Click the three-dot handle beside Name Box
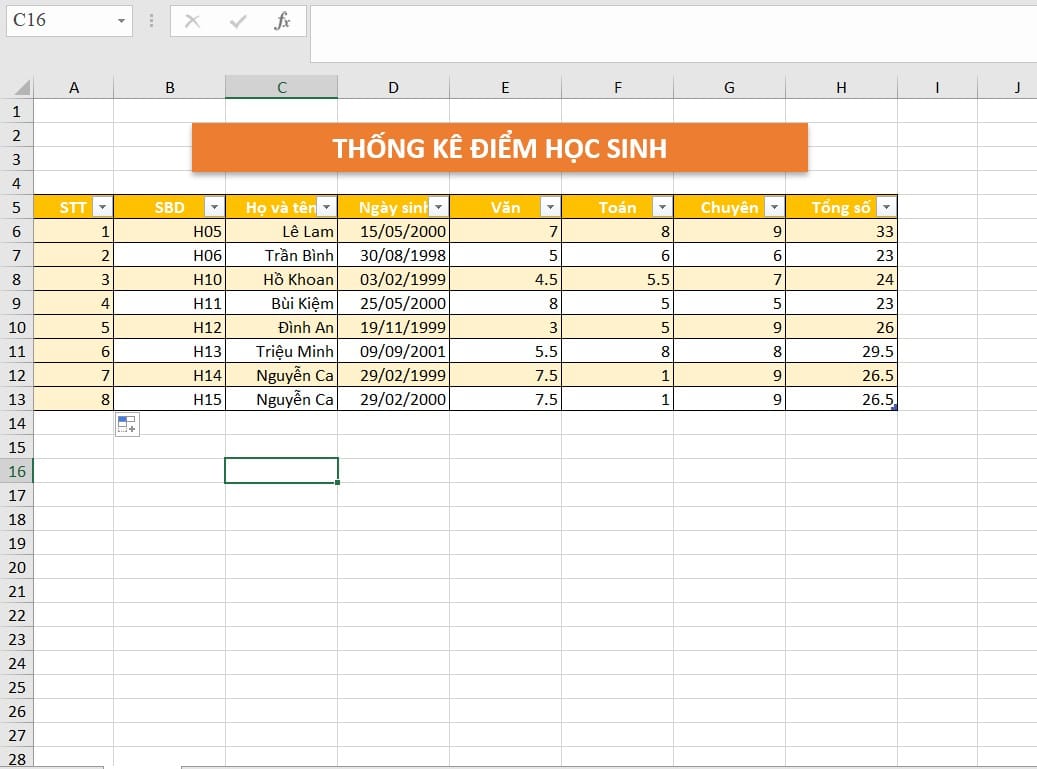1037x769 pixels. (151, 21)
